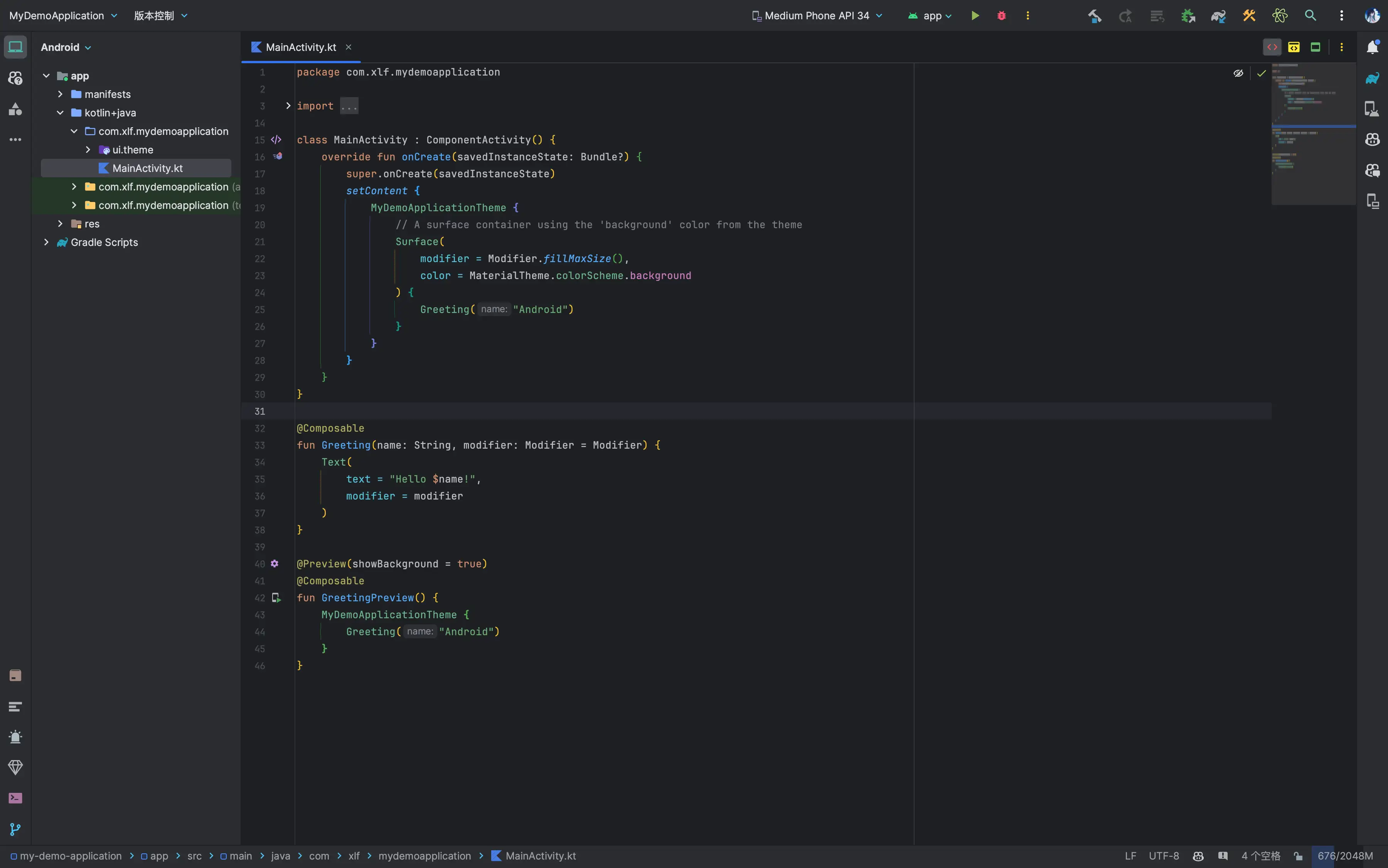Click UTF-8 encoding in status bar
The width and height of the screenshot is (1388, 868).
pyautogui.click(x=1164, y=856)
